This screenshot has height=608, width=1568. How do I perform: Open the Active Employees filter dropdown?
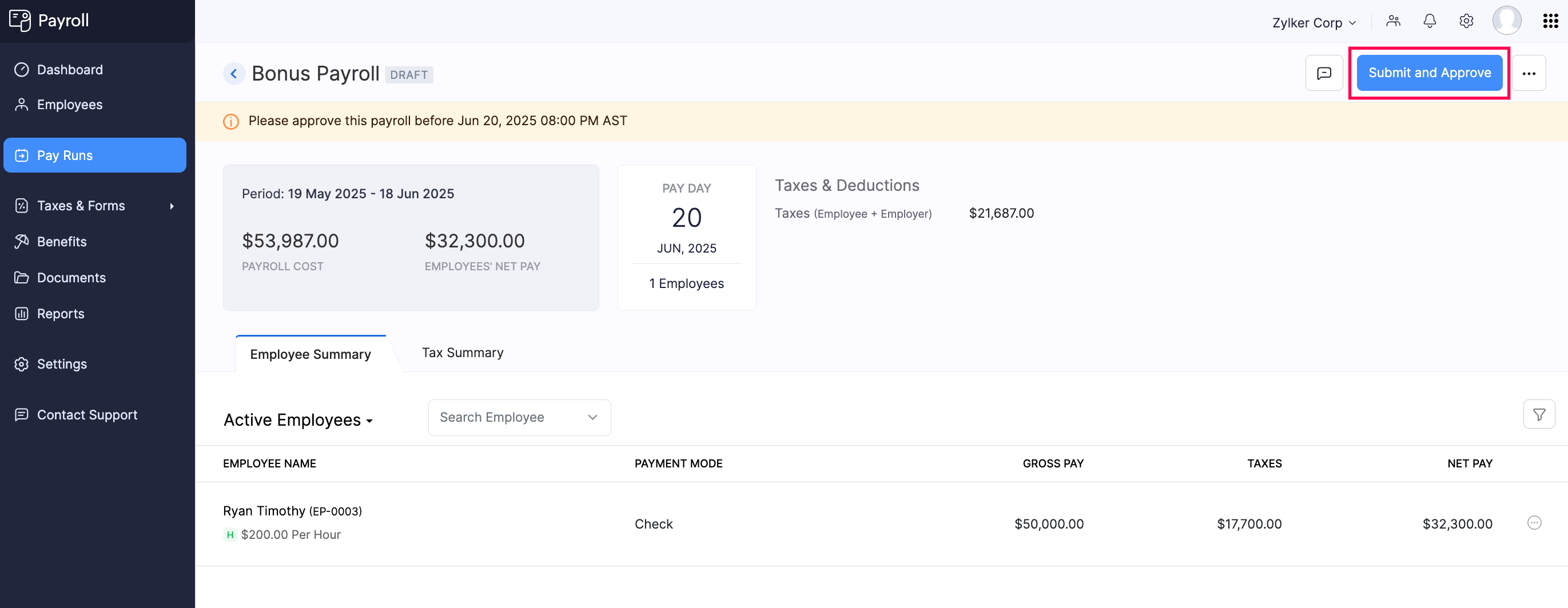pyautogui.click(x=298, y=419)
